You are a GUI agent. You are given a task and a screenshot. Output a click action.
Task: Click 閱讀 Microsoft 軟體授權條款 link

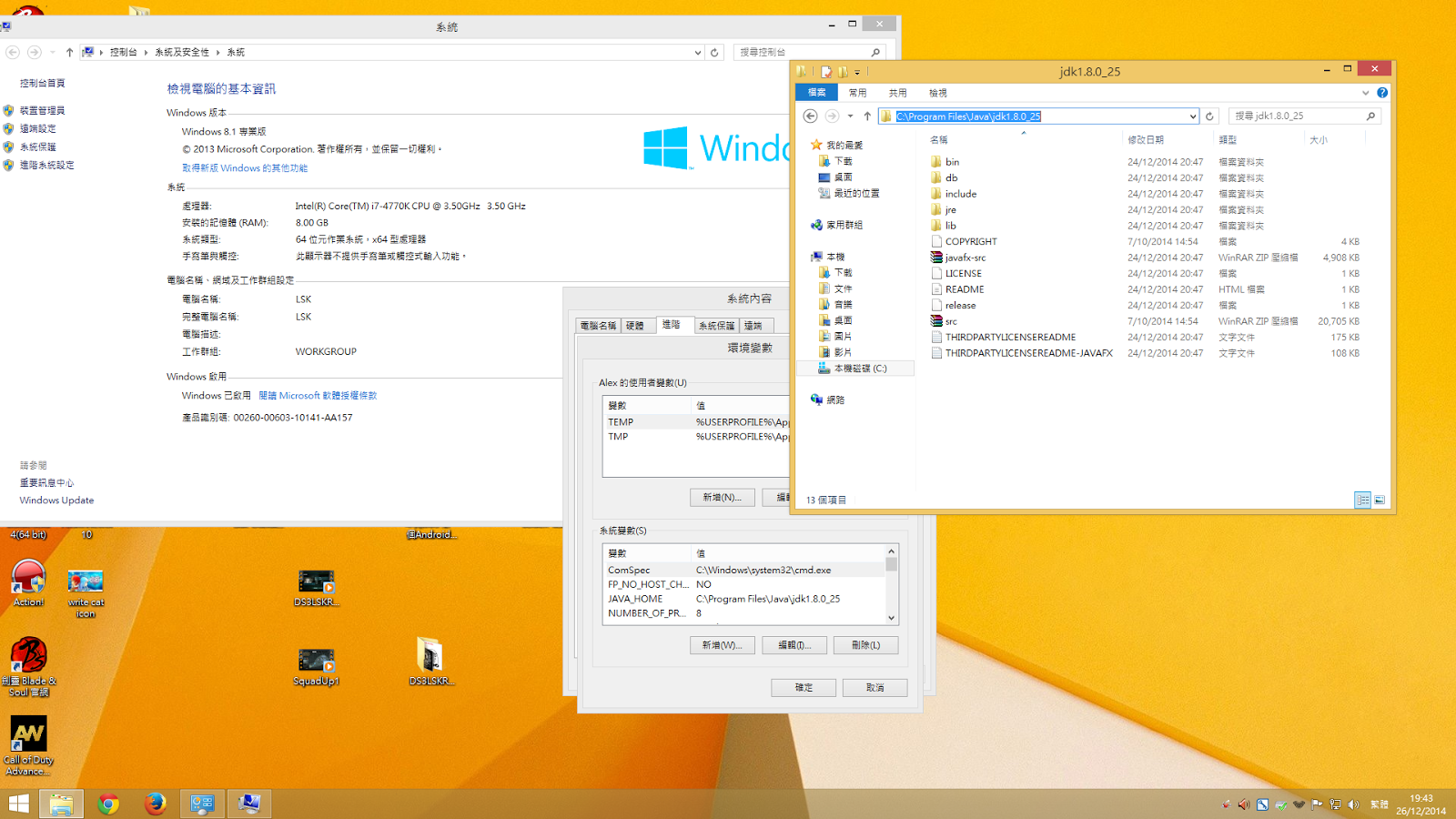coord(318,396)
